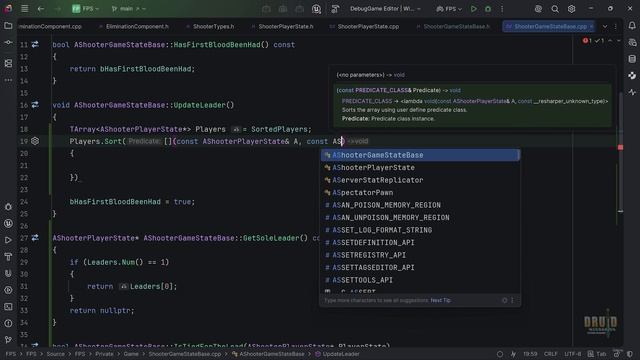Open the Git tool window at sidebar bottom

[x=8, y=340]
